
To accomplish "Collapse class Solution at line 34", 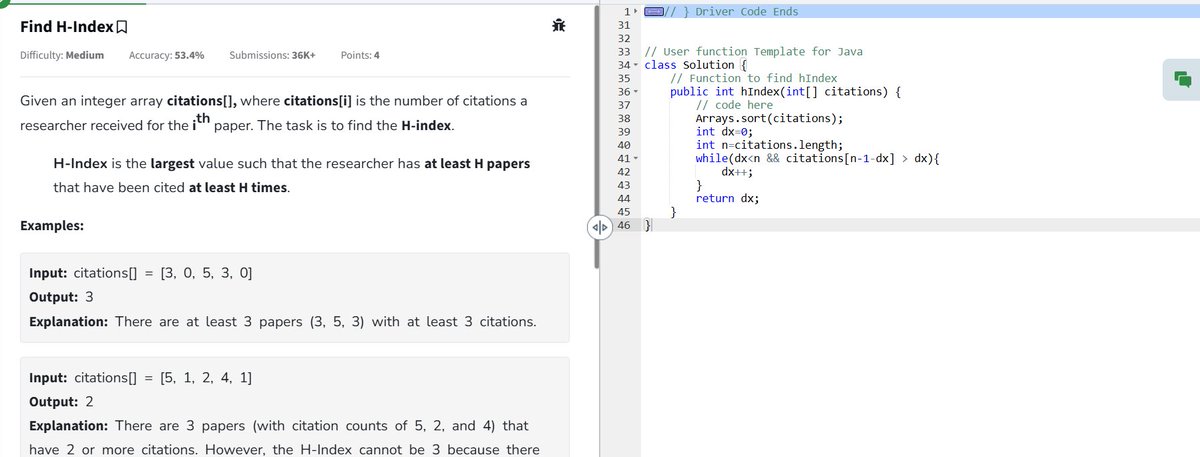I will [x=637, y=65].
